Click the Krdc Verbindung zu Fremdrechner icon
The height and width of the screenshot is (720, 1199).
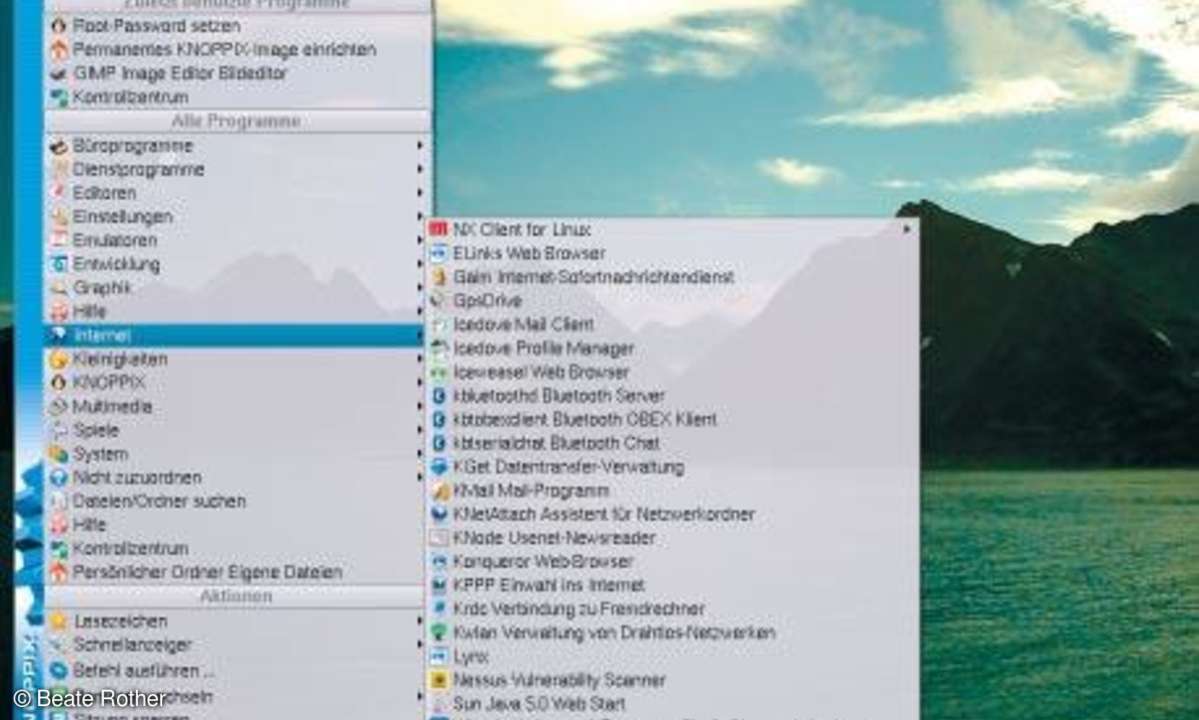439,609
